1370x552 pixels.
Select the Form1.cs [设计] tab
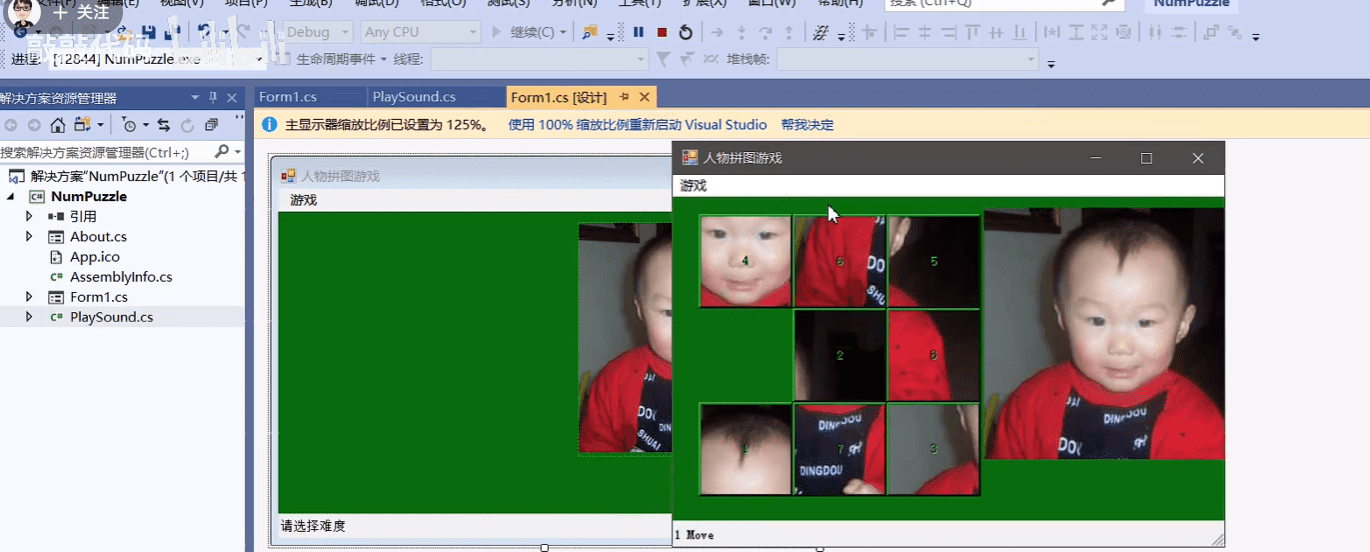click(558, 97)
